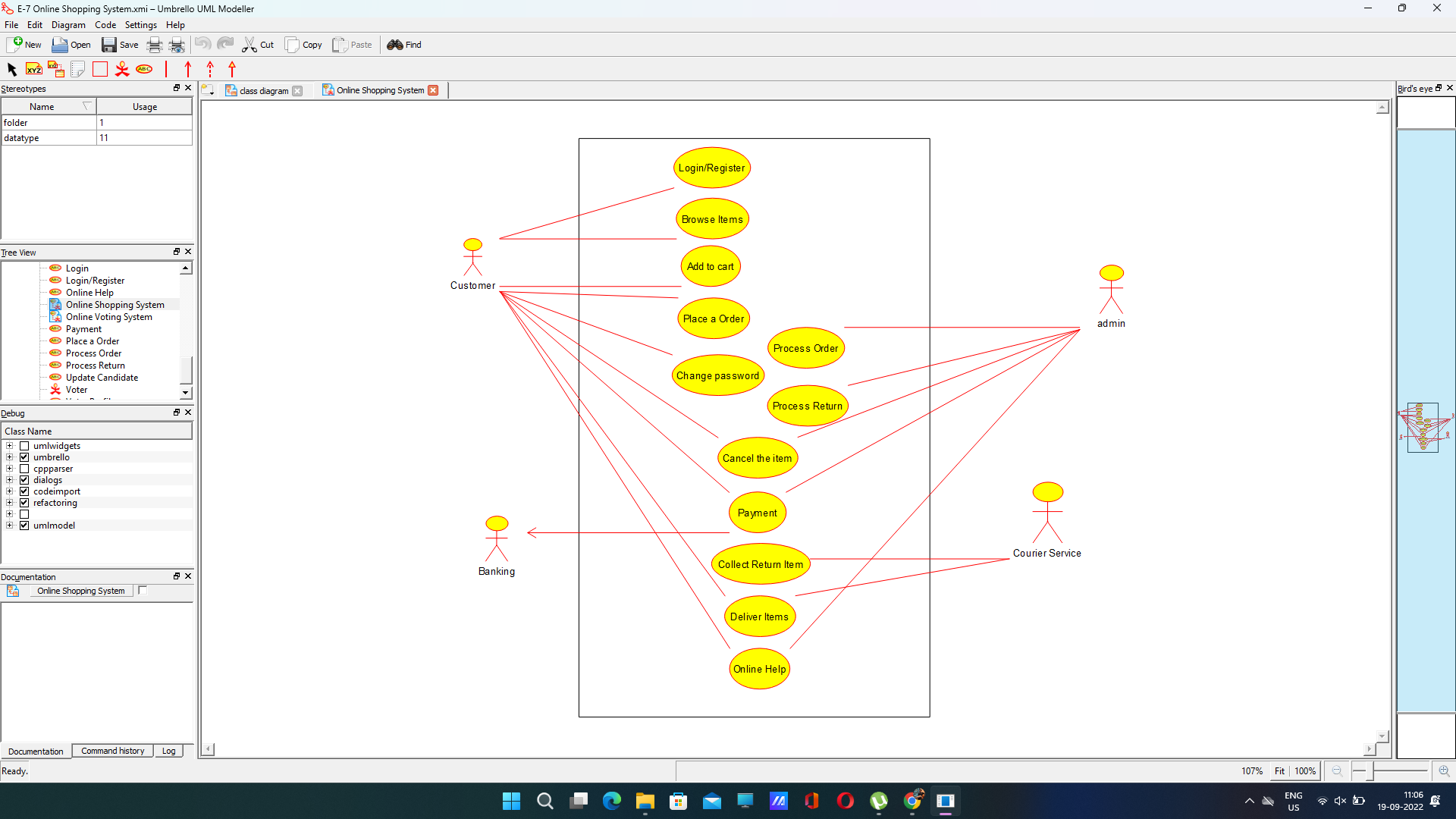This screenshot has width=1456, height=819.
Task: Select Process Return in Tree View
Action: [95, 366]
